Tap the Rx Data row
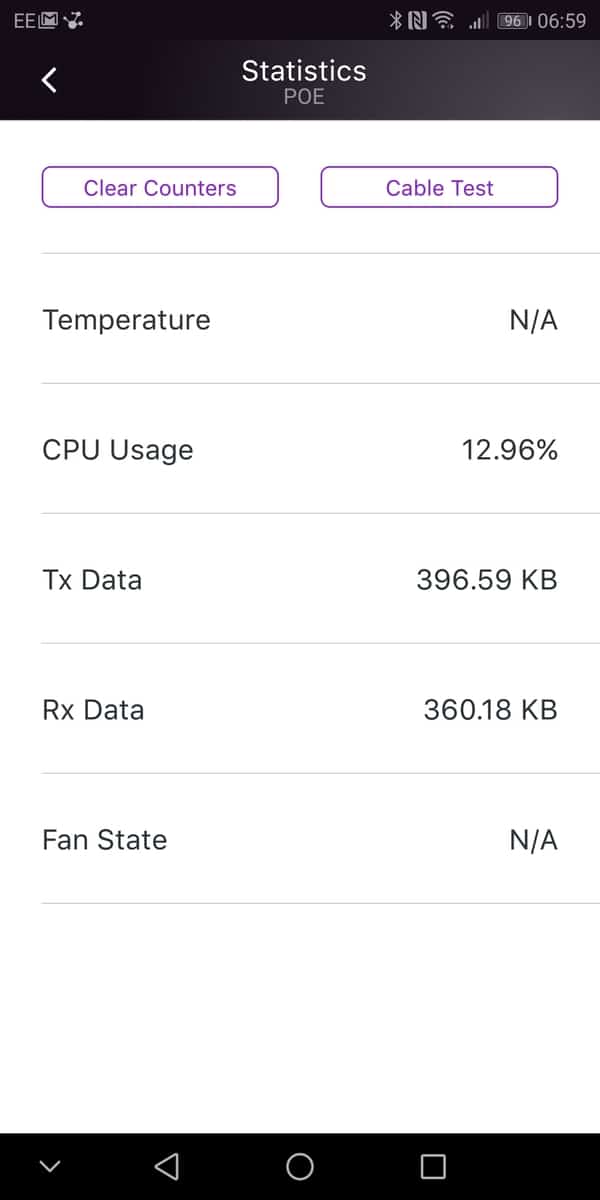This screenshot has width=600, height=1200. coord(300,710)
